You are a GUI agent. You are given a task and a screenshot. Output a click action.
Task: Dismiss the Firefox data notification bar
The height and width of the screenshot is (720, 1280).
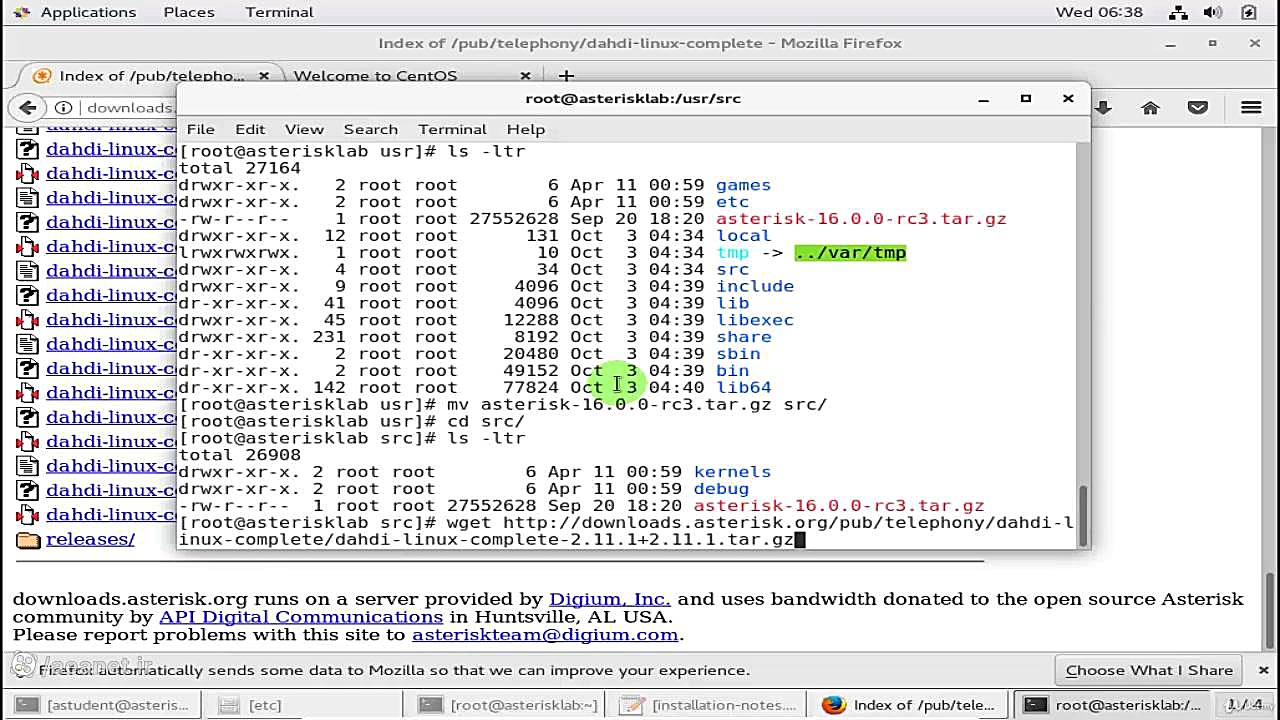(x=1263, y=670)
